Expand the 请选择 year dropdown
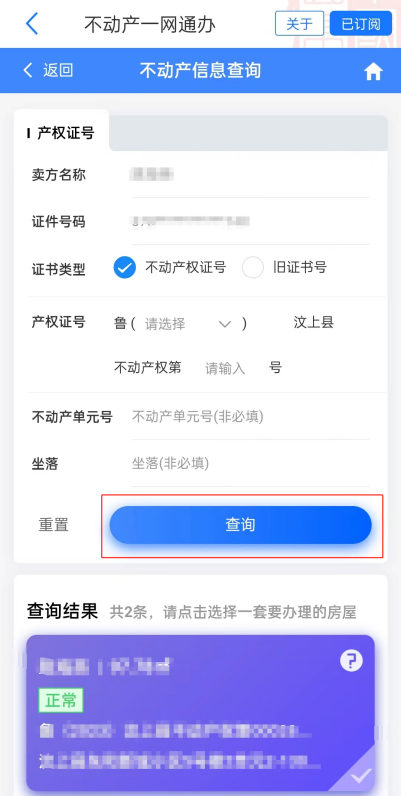 pyautogui.click(x=188, y=323)
